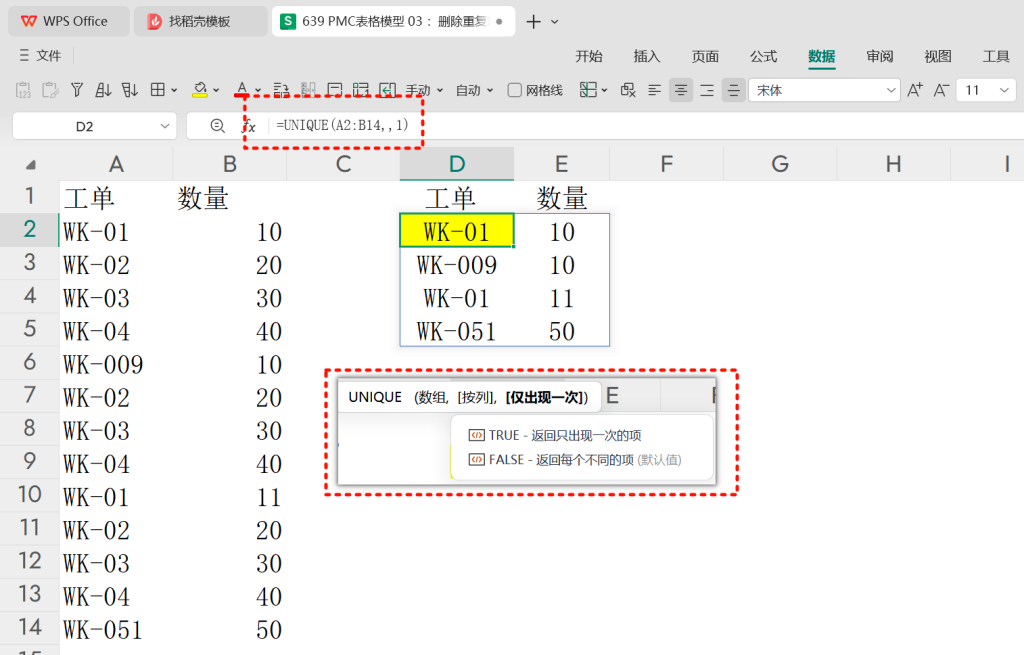
Task: Click the paste values icon in toolbar
Action: (23, 90)
